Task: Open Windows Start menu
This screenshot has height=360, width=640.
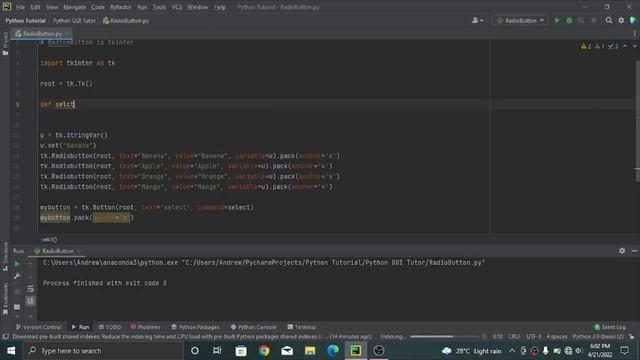Action: tap(11, 351)
